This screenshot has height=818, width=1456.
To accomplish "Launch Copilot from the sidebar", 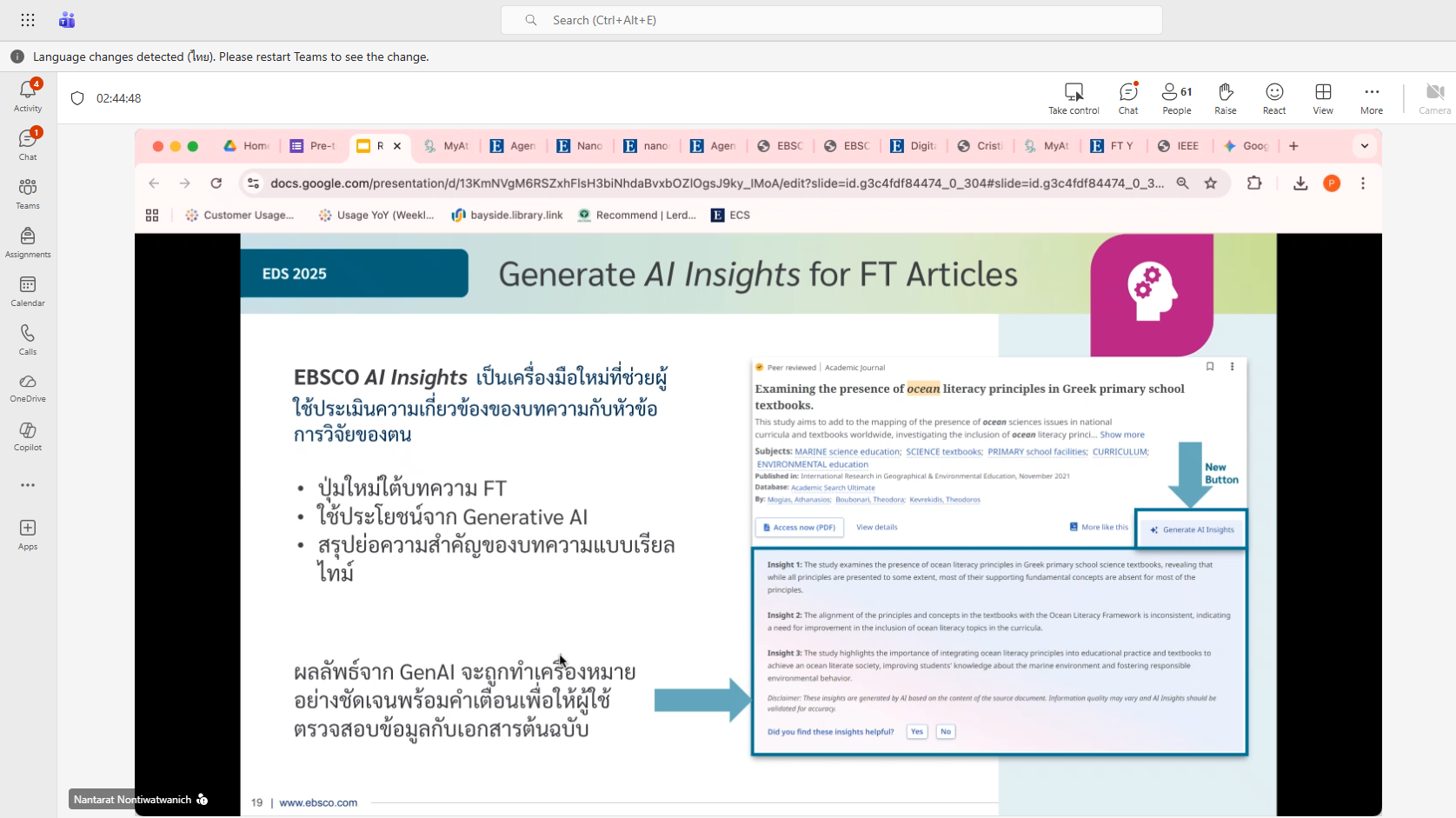I will (28, 436).
